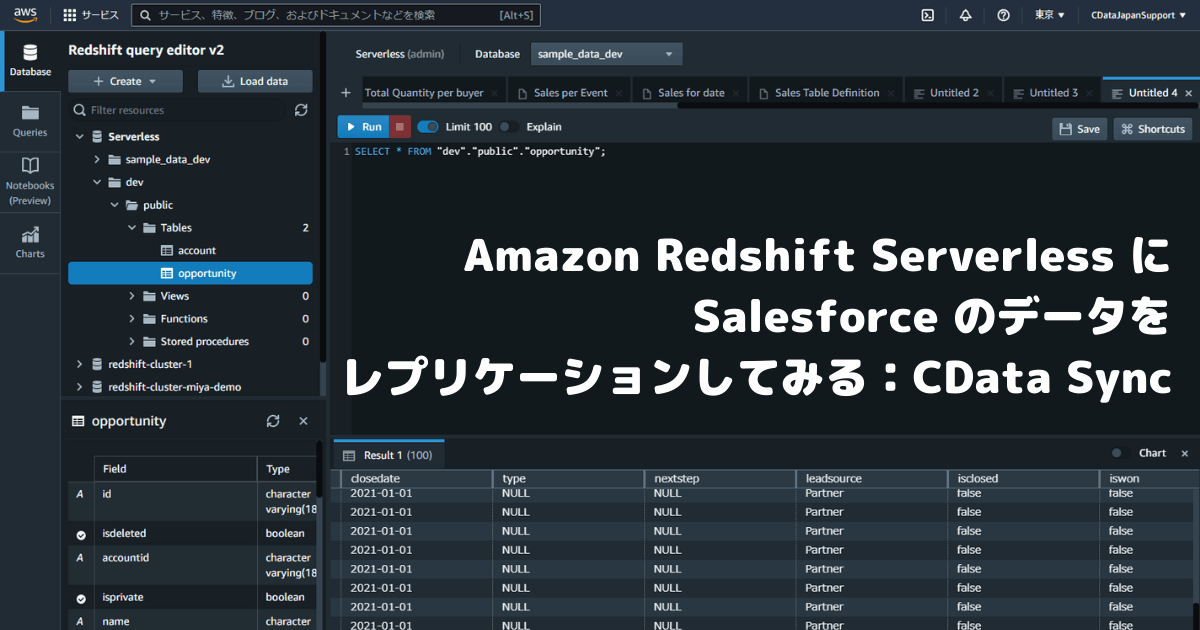Refresh the resource tree
Image resolution: width=1200 pixels, height=630 pixels.
tap(301, 111)
